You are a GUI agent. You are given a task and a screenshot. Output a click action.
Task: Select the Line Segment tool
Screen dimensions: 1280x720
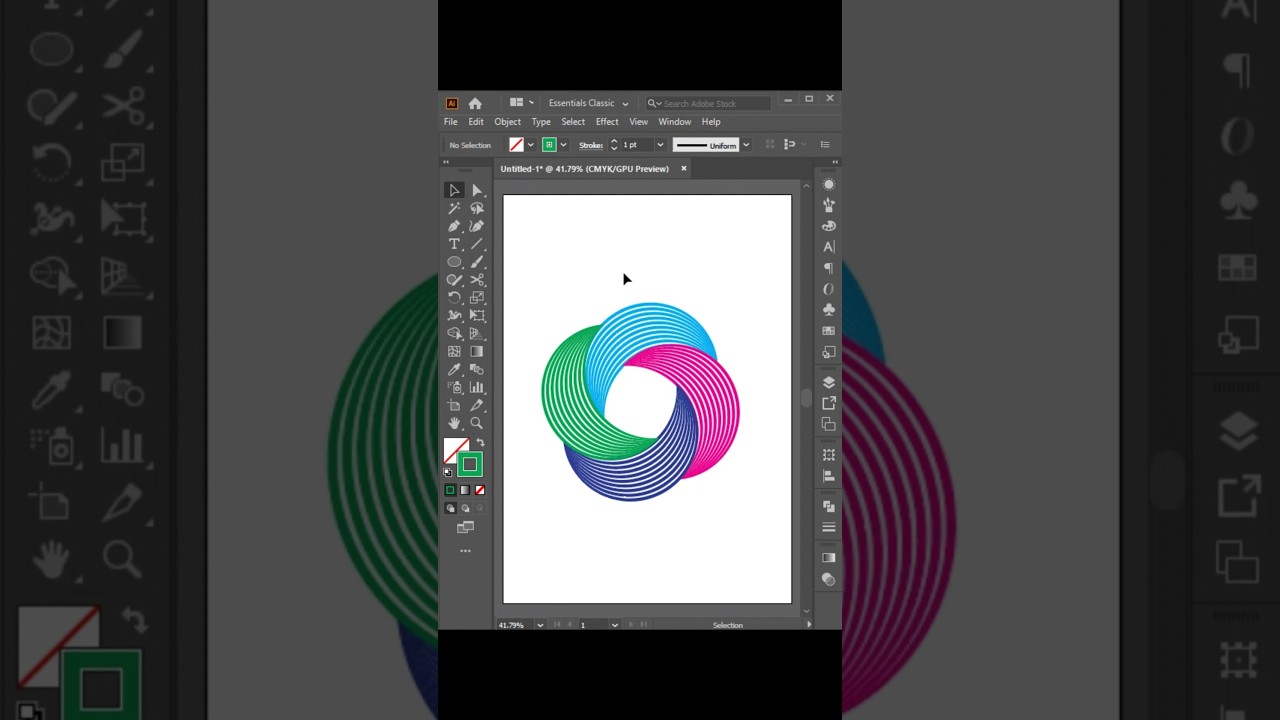tap(477, 244)
